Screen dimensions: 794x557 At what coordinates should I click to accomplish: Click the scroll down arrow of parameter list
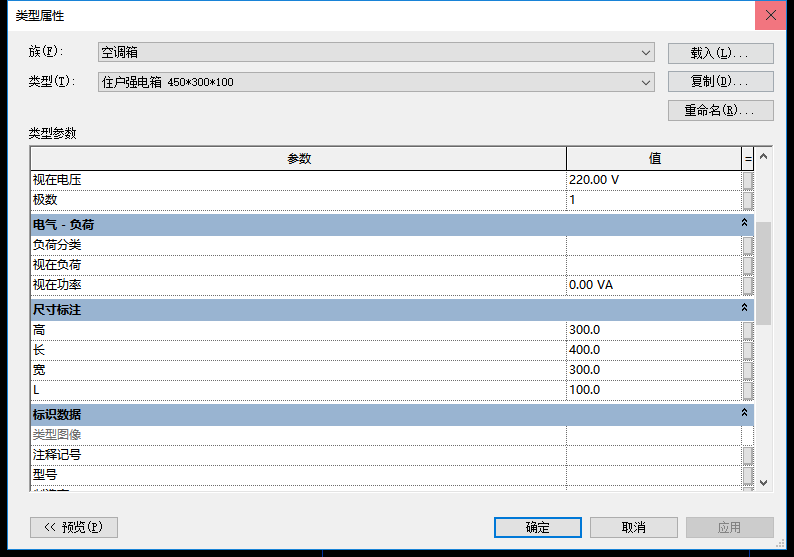click(764, 483)
